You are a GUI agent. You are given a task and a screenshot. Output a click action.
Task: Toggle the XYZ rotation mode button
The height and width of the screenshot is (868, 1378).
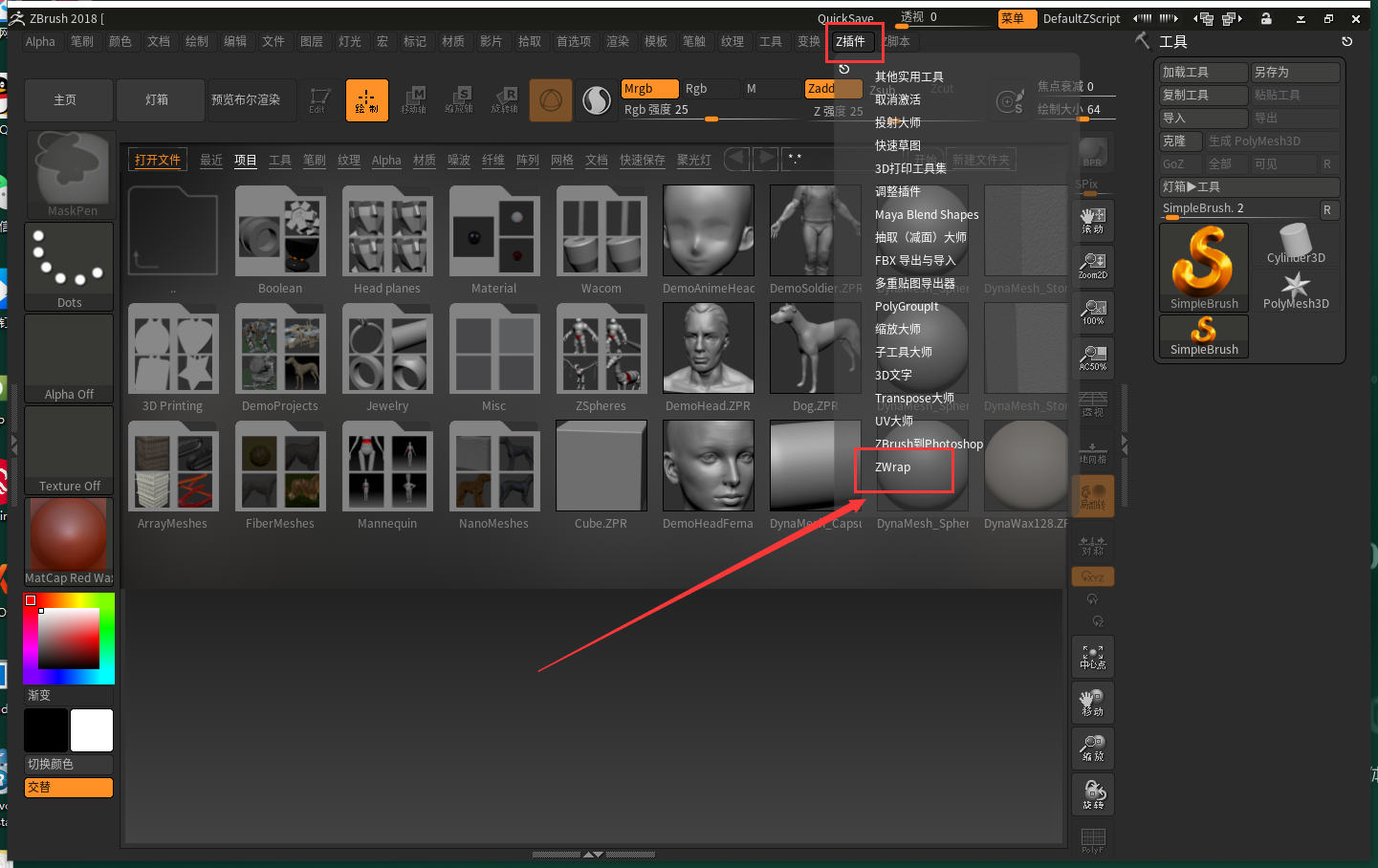tap(1093, 576)
